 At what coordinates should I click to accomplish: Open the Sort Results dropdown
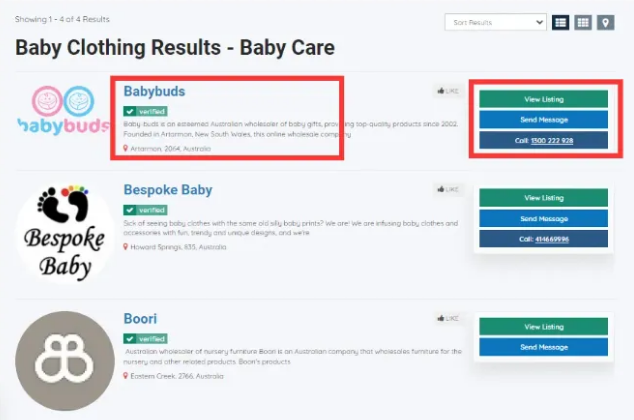click(x=496, y=22)
